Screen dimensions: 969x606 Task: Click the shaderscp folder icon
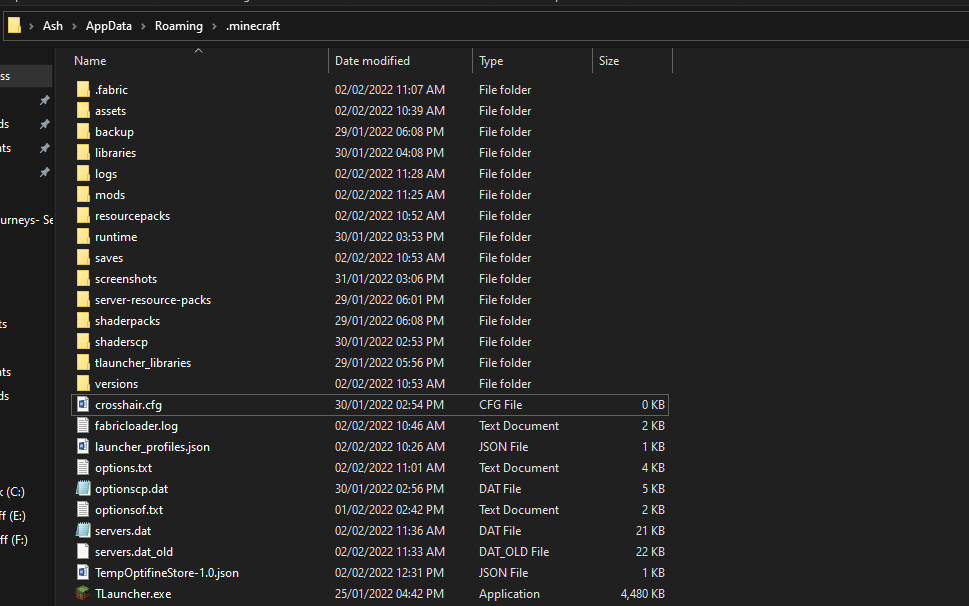pos(83,342)
